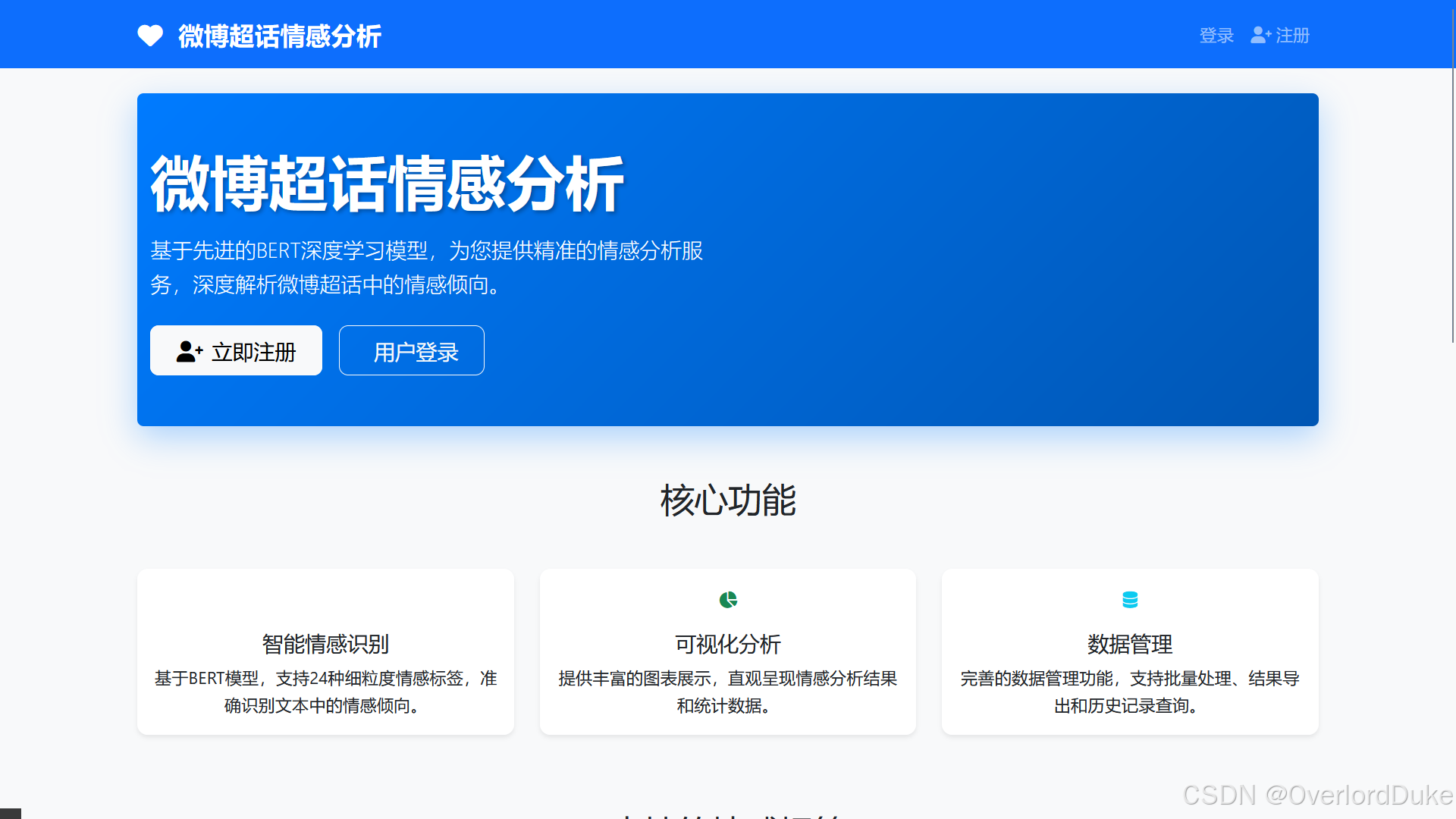1456x819 pixels.
Task: Click the green pie chart icon
Action: point(728,600)
